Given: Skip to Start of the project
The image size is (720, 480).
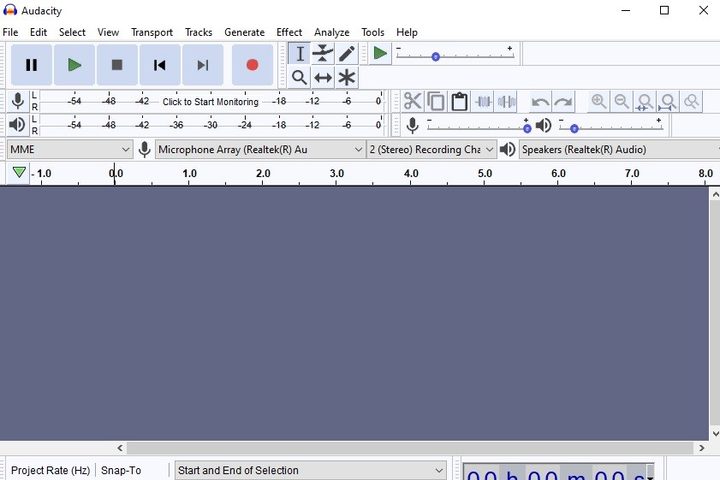Looking at the screenshot, I should pyautogui.click(x=160, y=65).
